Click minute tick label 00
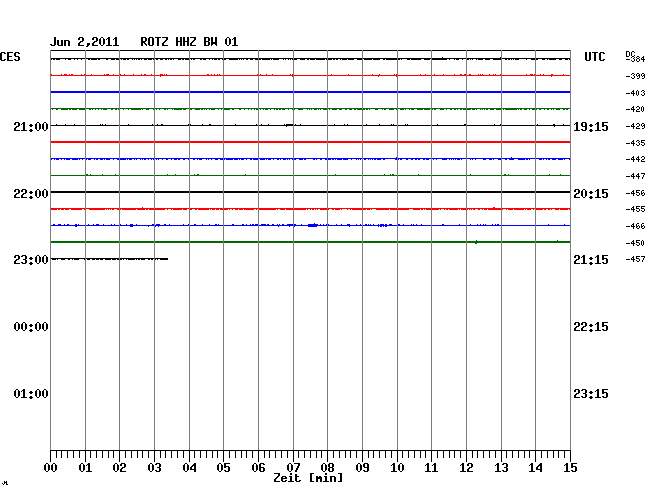 [x=51, y=467]
